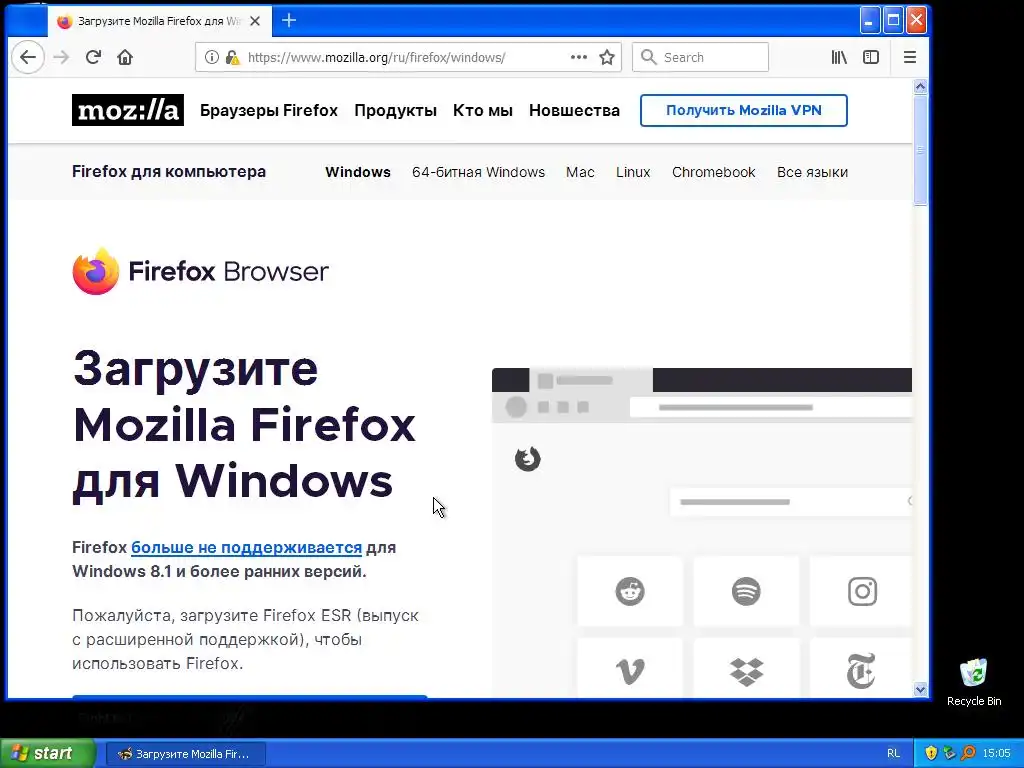Click the security shield tray icon
Viewport: 1024px width, 768px height.
click(931, 753)
